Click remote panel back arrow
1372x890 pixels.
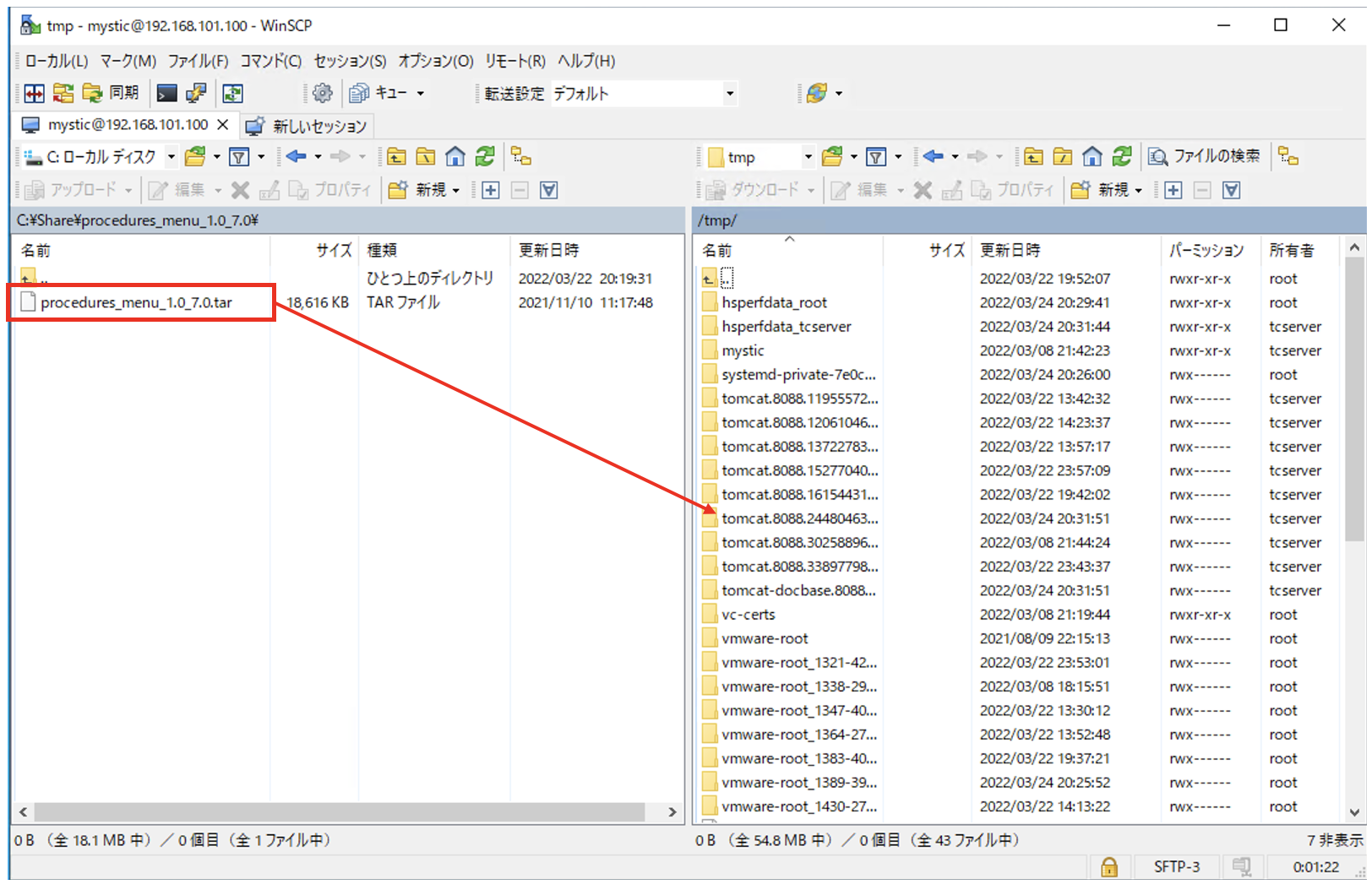[933, 156]
